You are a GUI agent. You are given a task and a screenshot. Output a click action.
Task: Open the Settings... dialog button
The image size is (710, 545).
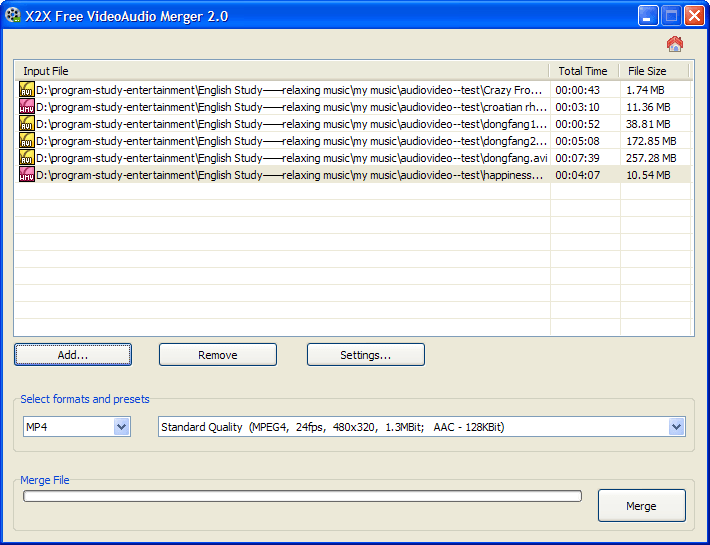coord(365,355)
